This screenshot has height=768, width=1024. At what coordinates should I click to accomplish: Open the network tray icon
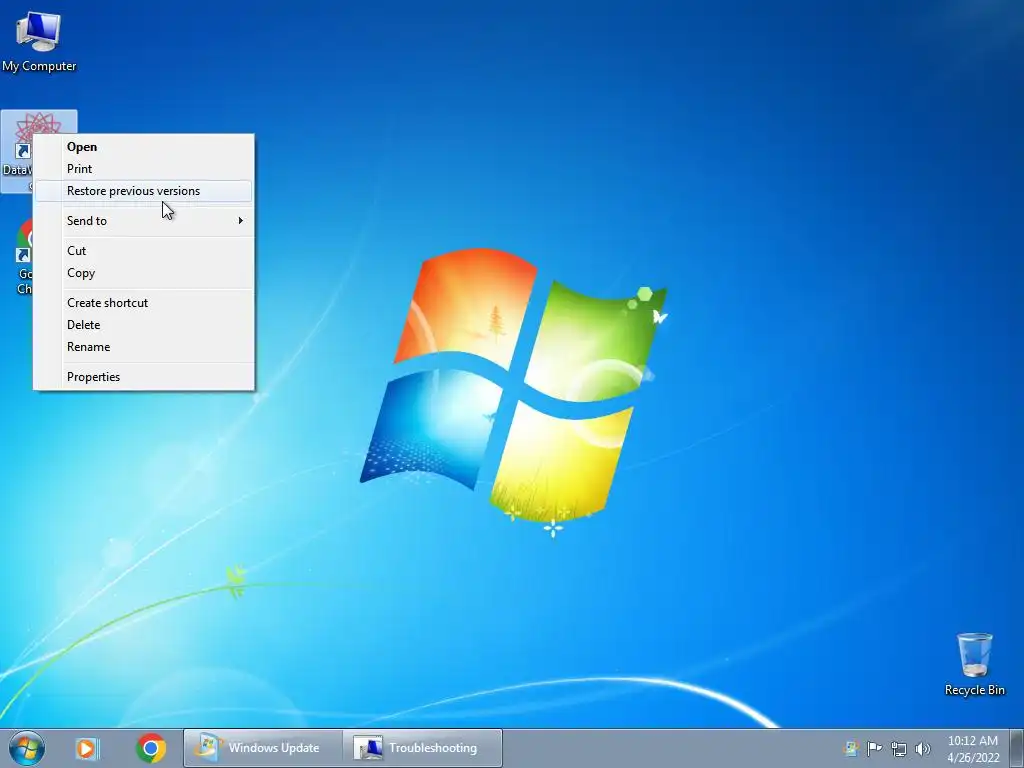(x=899, y=748)
